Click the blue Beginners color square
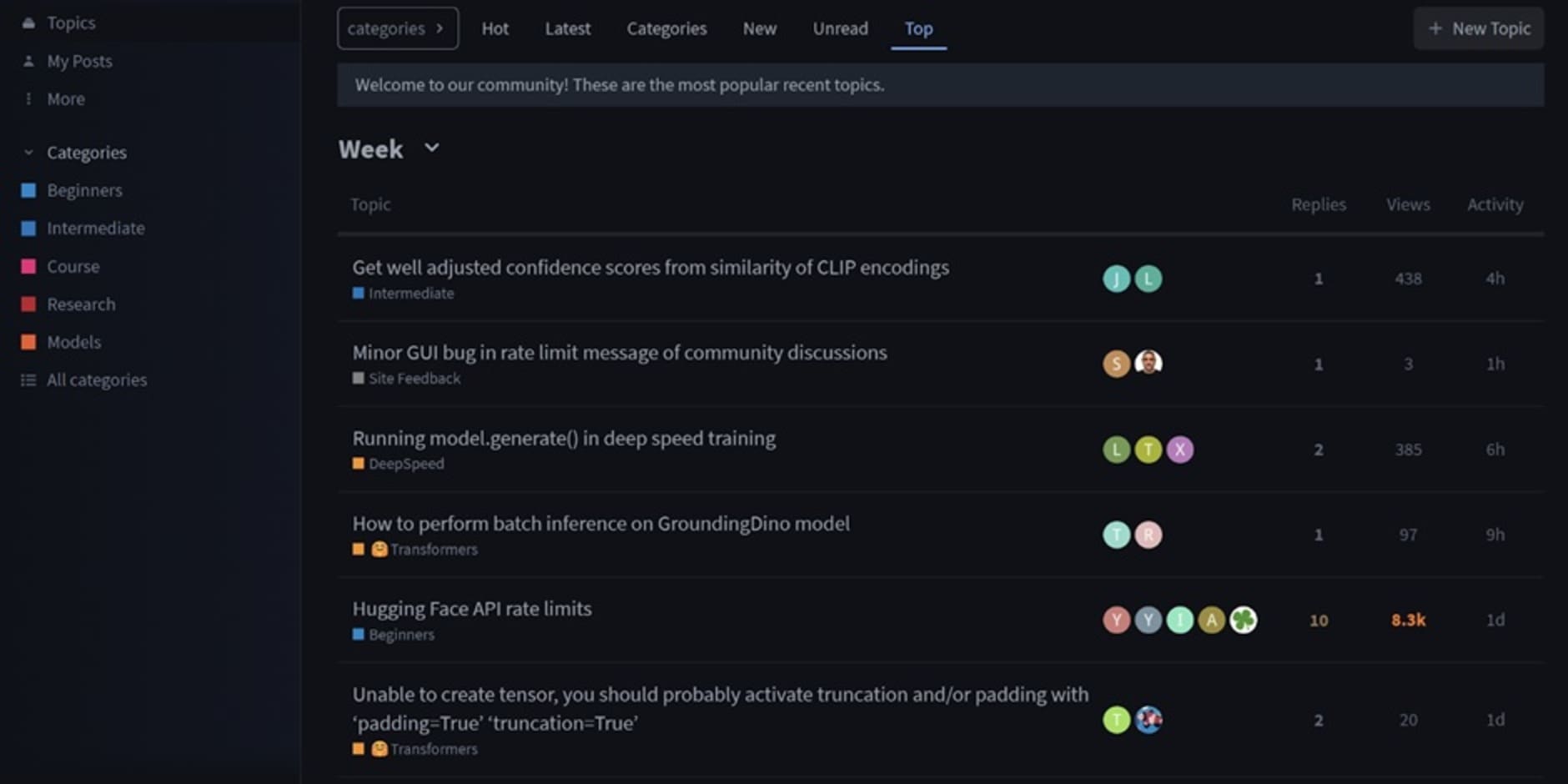 (x=28, y=190)
